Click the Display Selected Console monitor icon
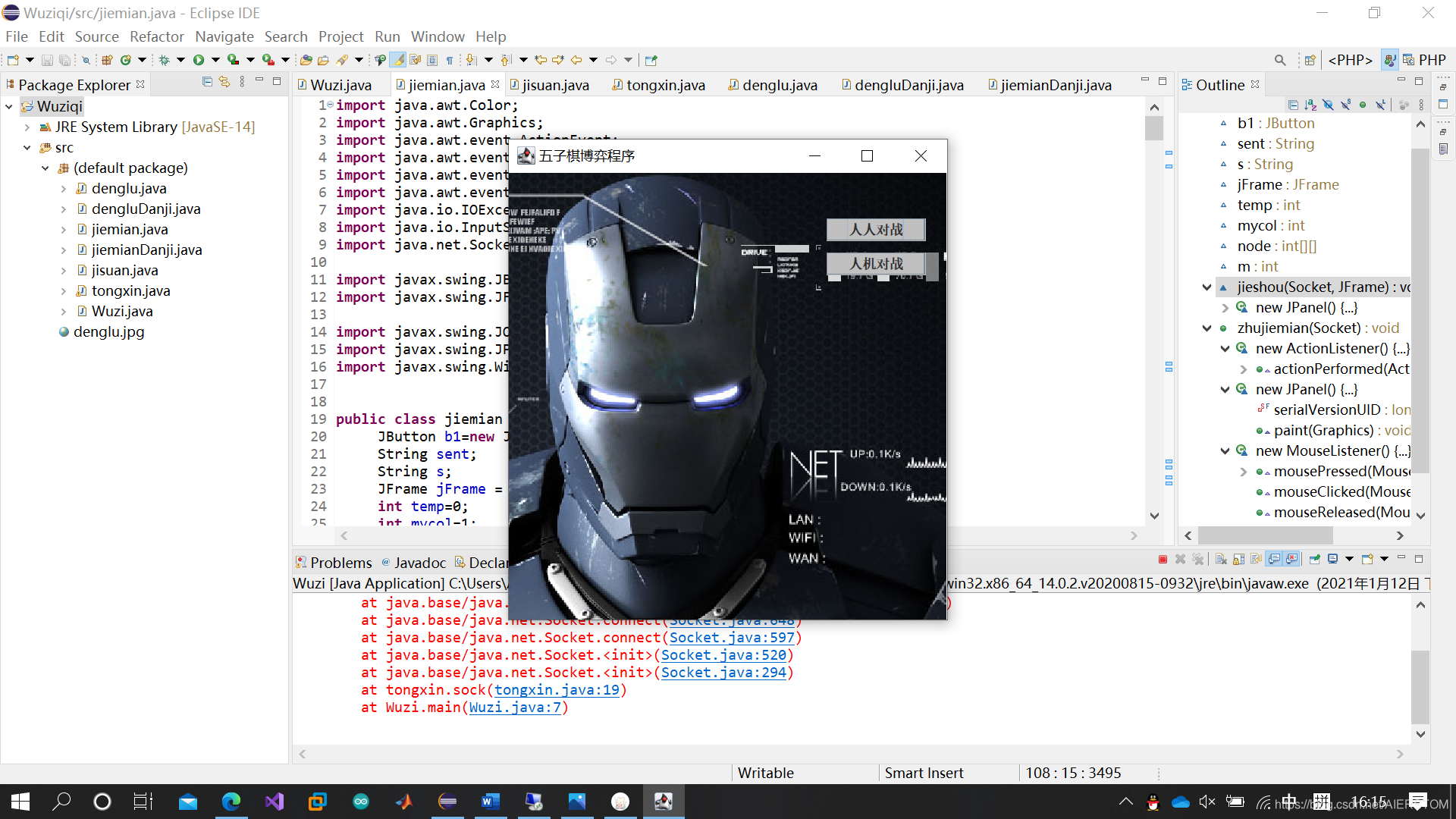 click(x=1332, y=560)
